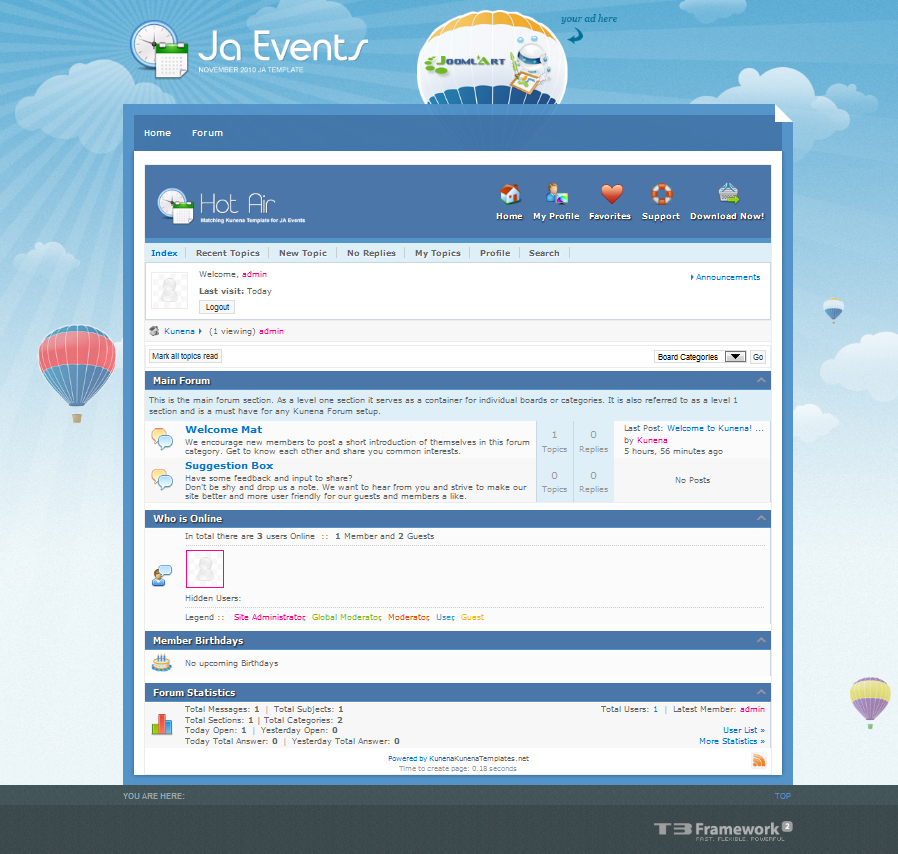Open the Announcements link
This screenshot has height=854, width=898.
coord(727,277)
